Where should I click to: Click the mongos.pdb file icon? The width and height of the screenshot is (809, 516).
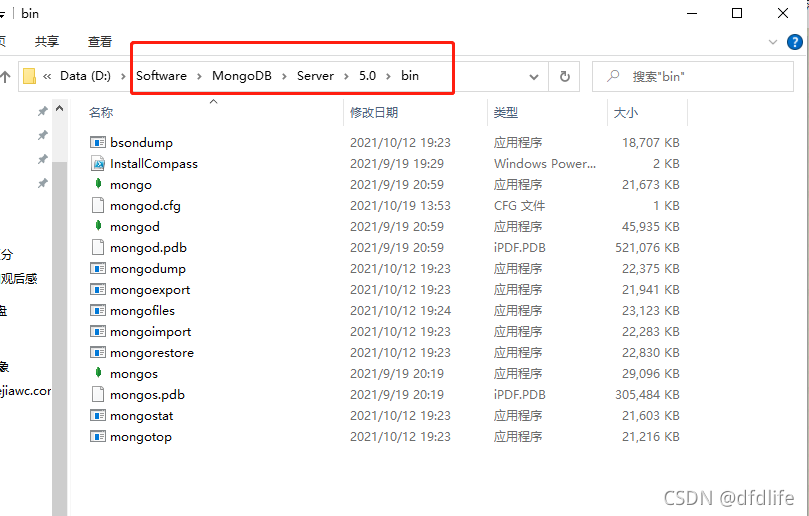[x=98, y=394]
